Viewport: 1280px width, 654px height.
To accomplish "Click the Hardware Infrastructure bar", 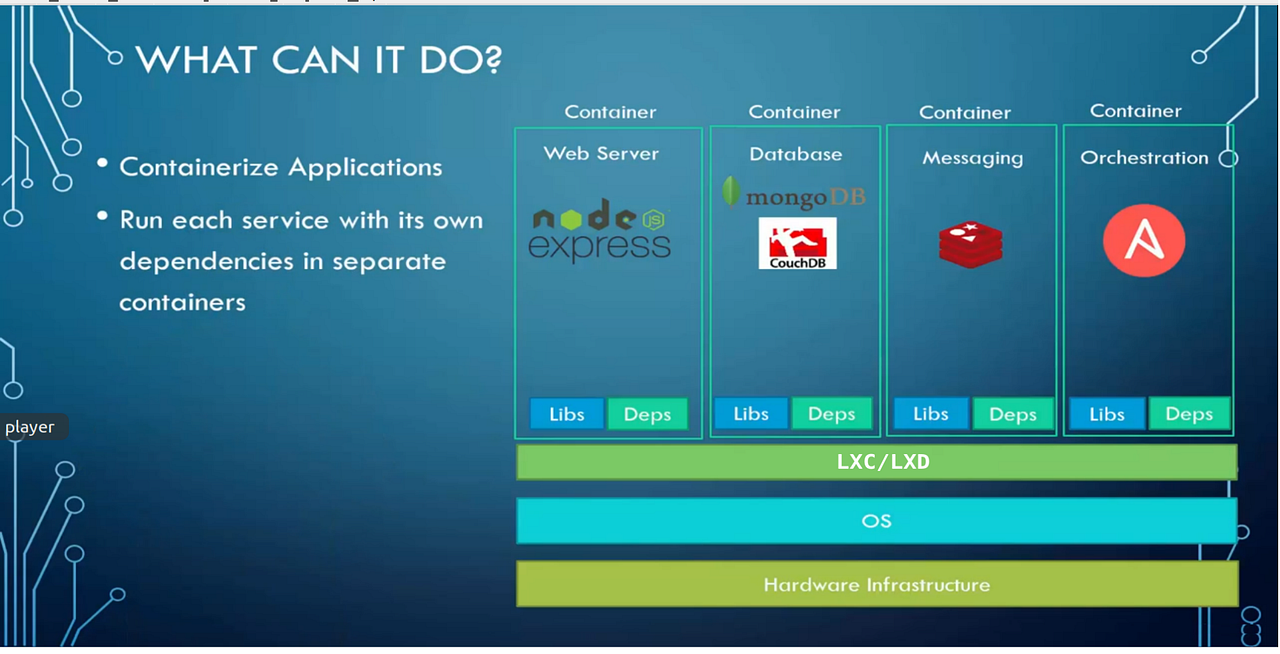I will tap(876, 584).
